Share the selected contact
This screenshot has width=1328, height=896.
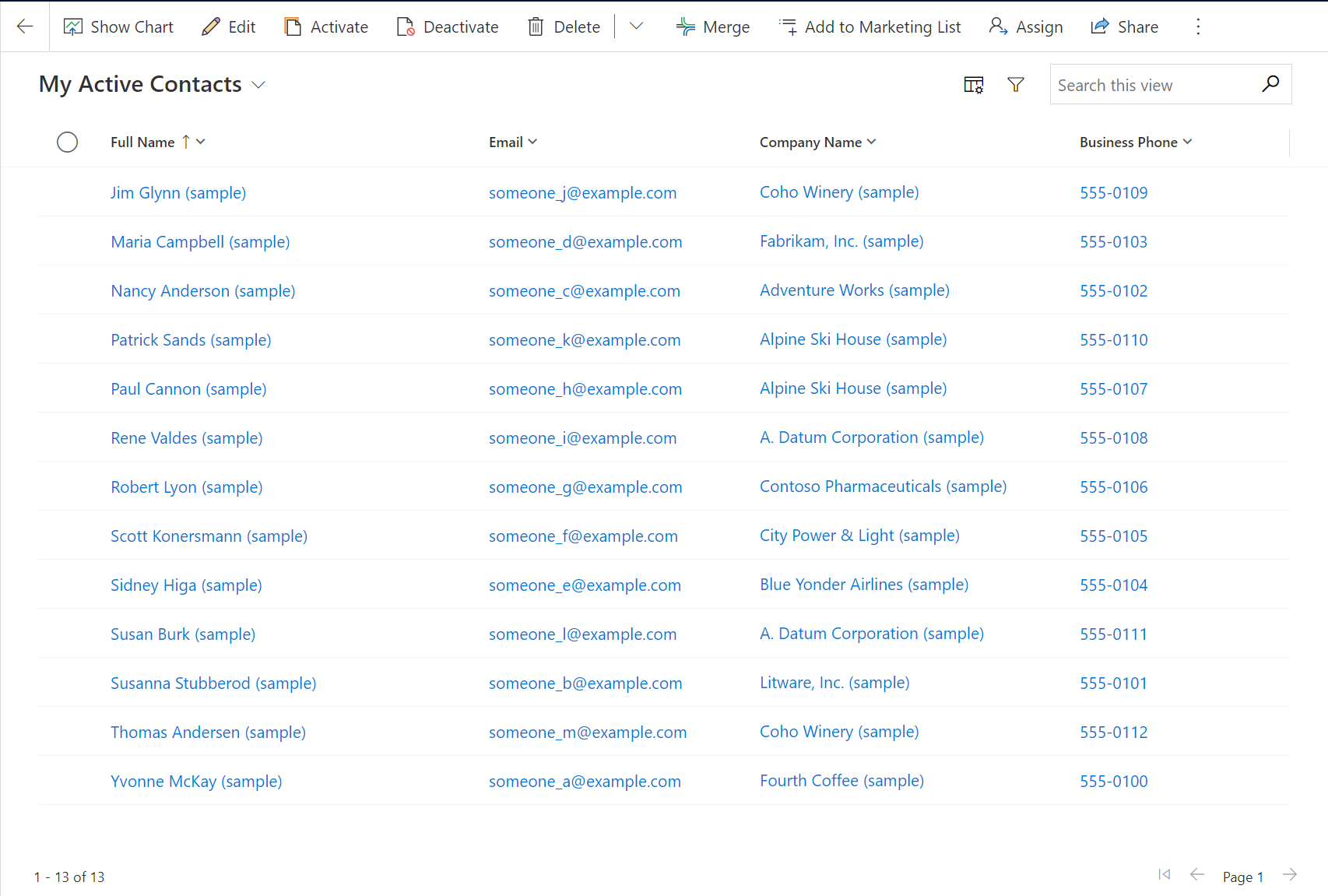[x=1125, y=26]
